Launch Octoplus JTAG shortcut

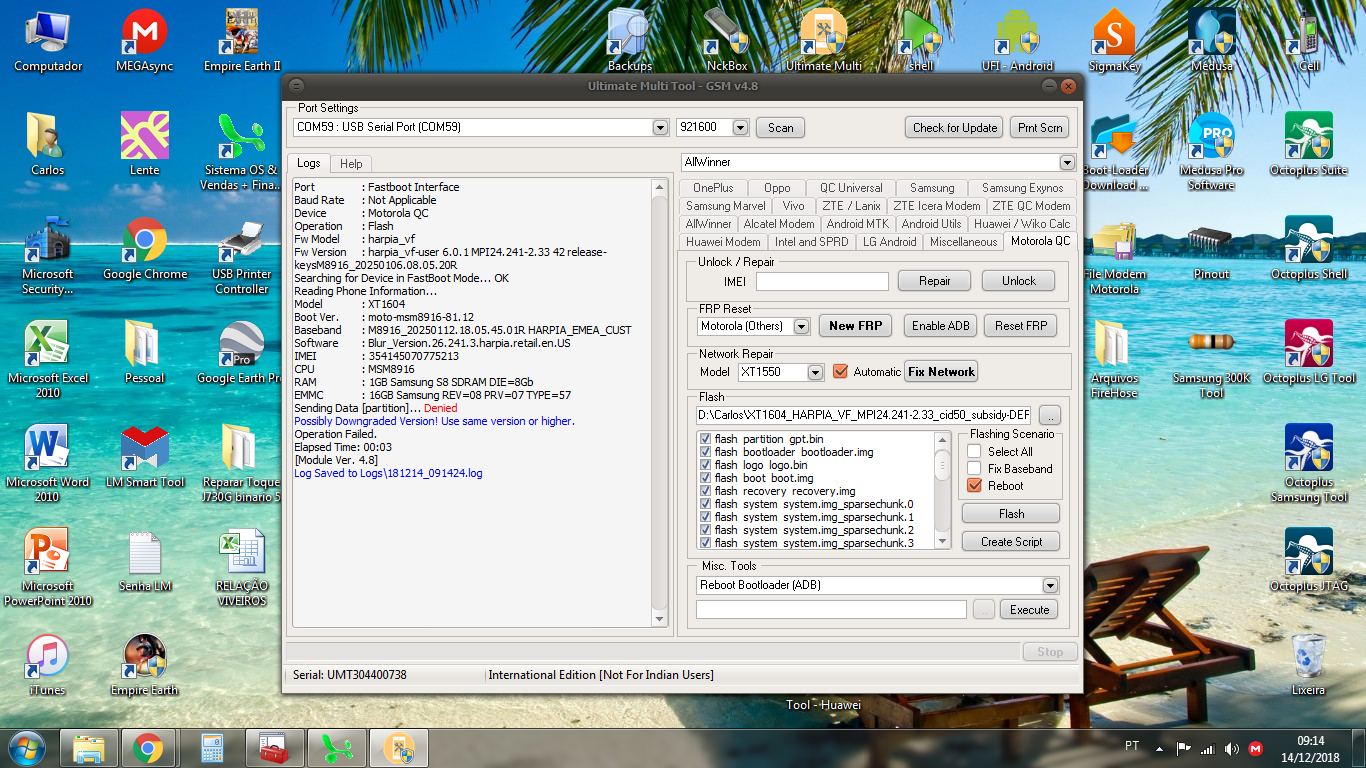click(x=1309, y=561)
